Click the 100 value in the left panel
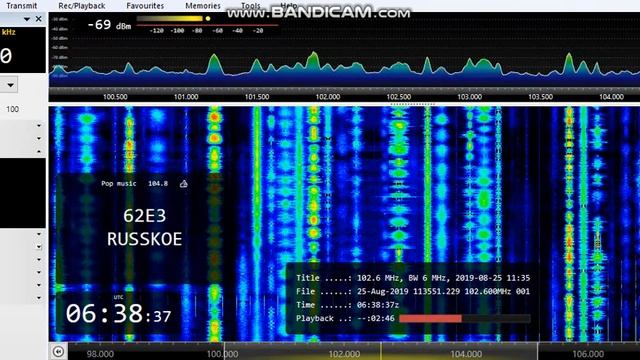Screen dimensions: 640x360 click(x=12, y=109)
